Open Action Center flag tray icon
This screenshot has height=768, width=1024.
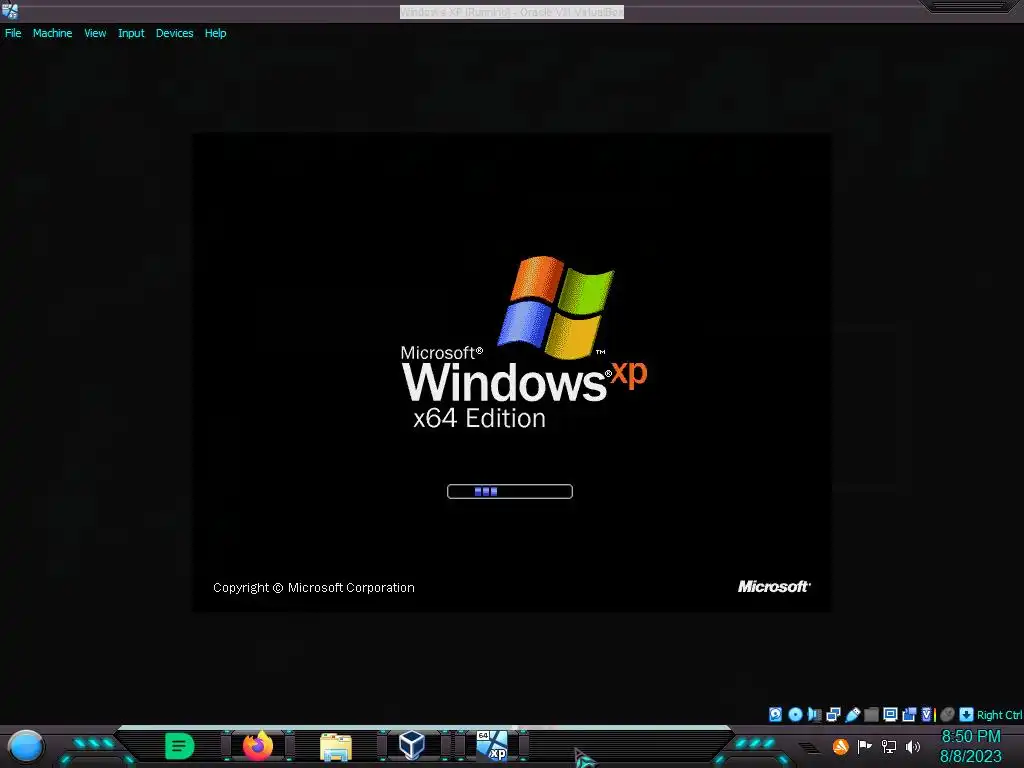pyautogui.click(x=865, y=746)
